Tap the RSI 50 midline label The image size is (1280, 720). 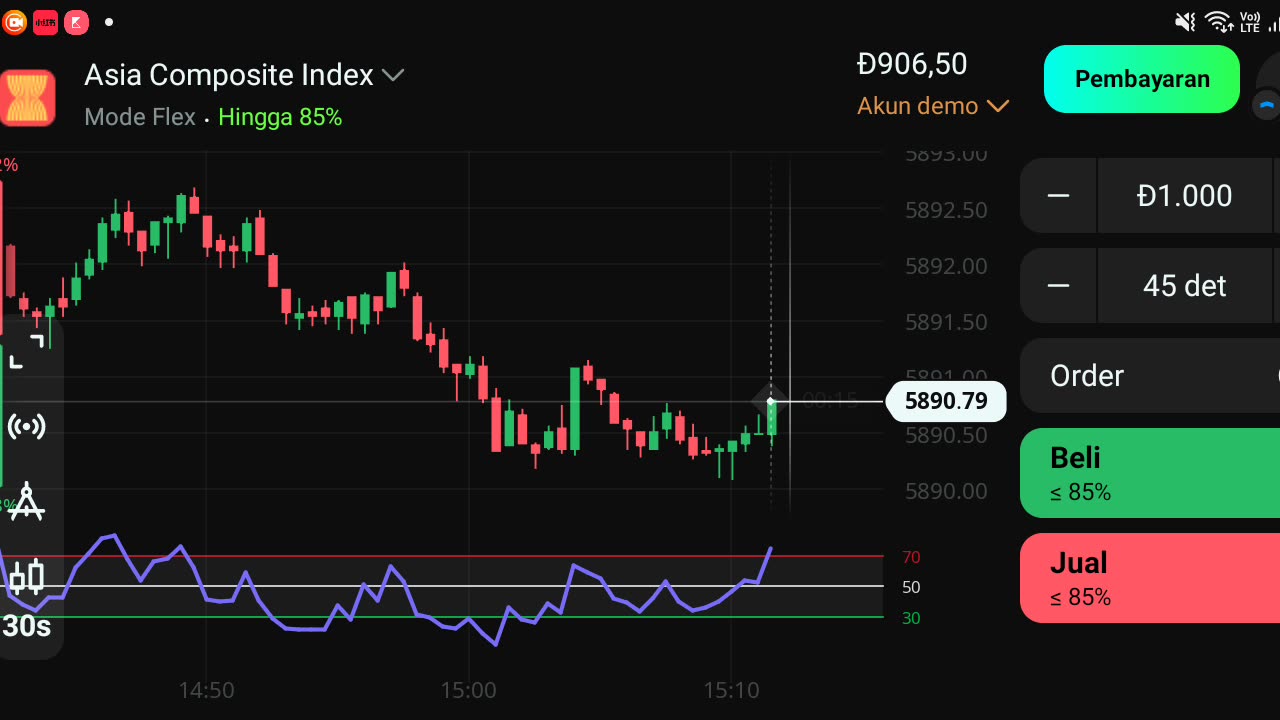pyautogui.click(x=911, y=587)
